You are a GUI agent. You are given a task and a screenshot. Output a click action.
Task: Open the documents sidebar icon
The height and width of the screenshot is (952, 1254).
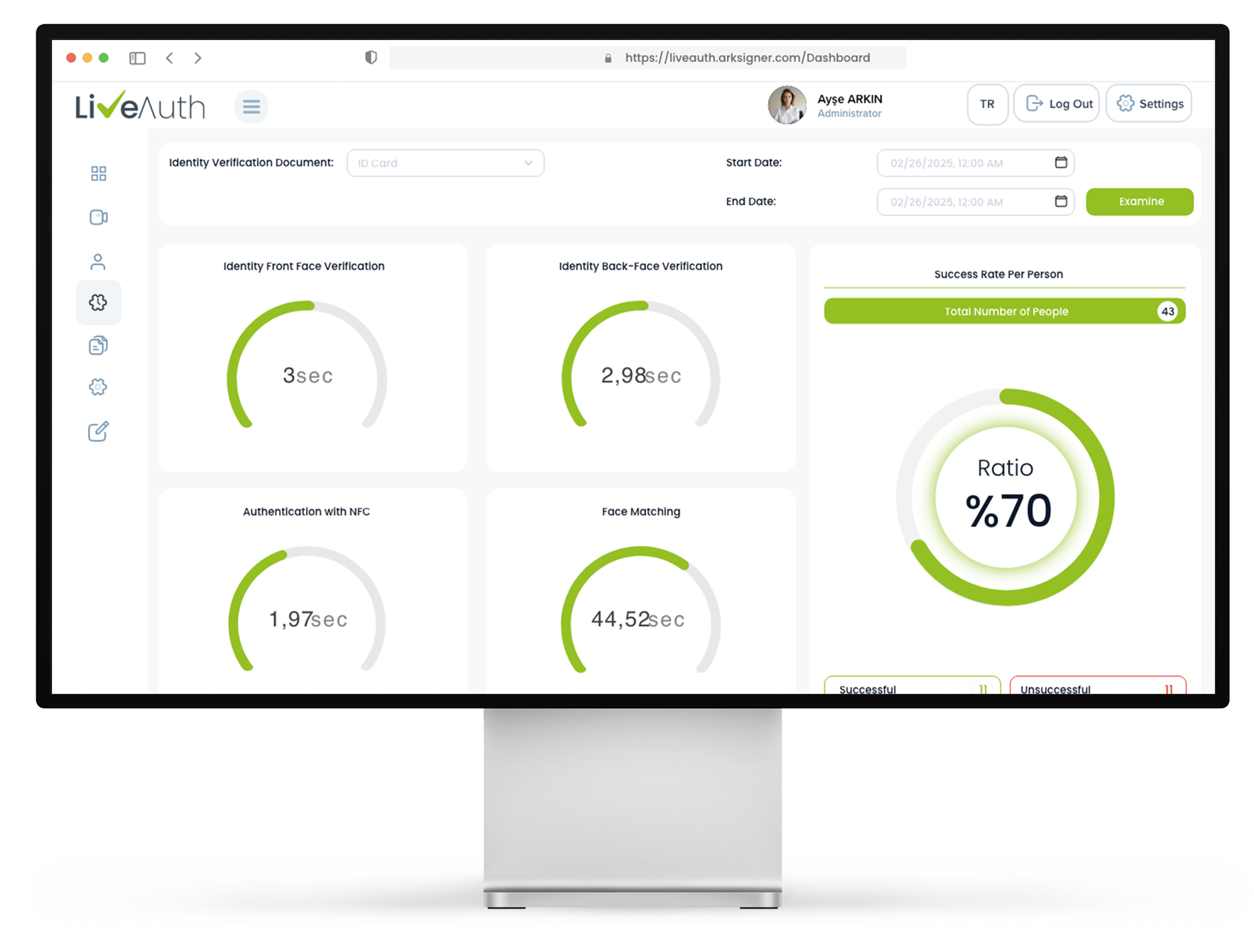[x=98, y=345]
